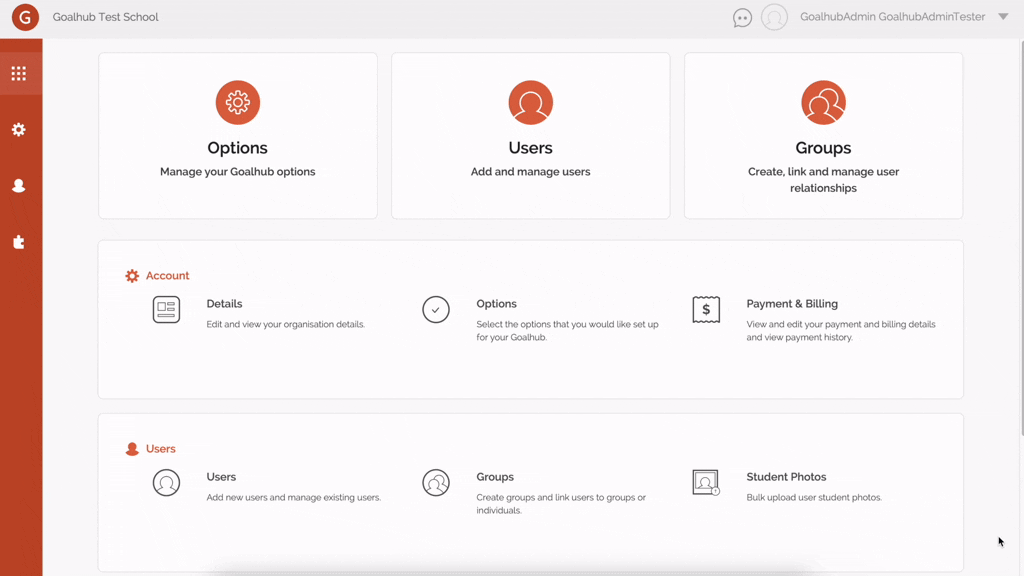This screenshot has height=576, width=1024.
Task: Click the person icon on the Users card
Action: click(x=530, y=102)
